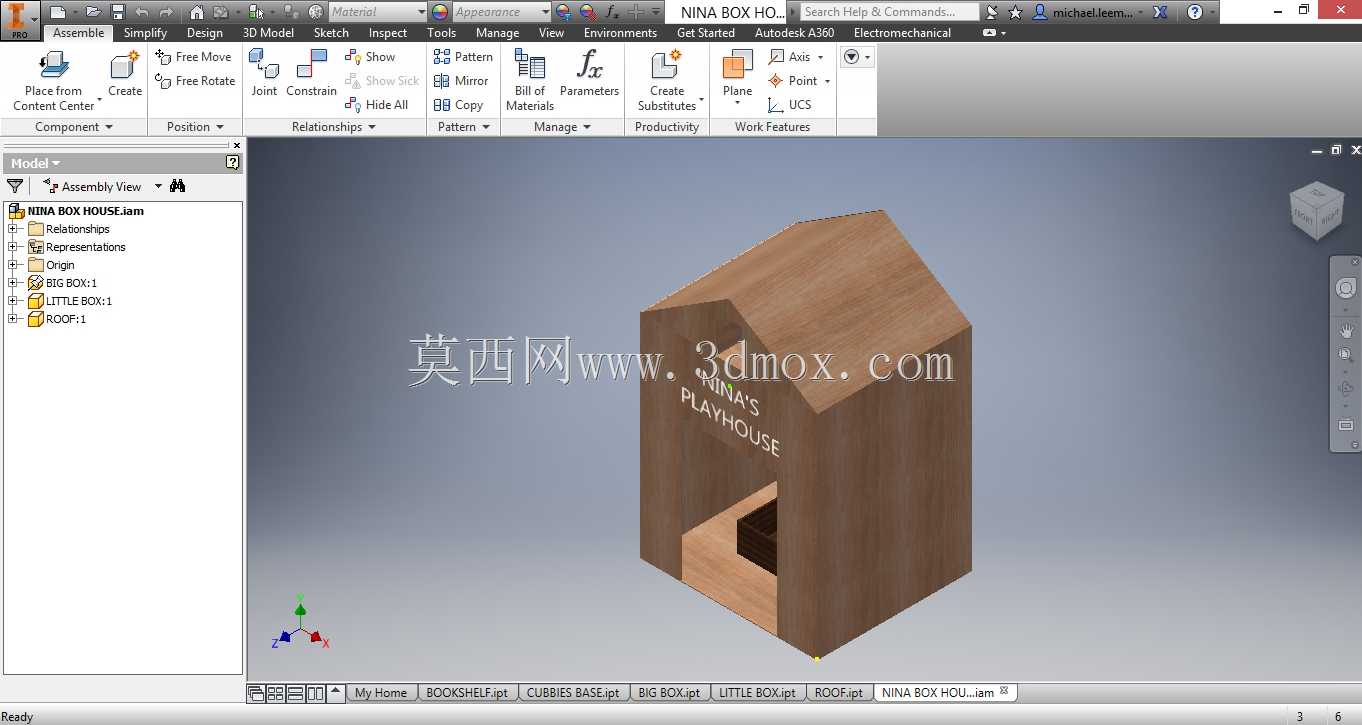Click the ViewCube in the viewport

pos(1316,210)
